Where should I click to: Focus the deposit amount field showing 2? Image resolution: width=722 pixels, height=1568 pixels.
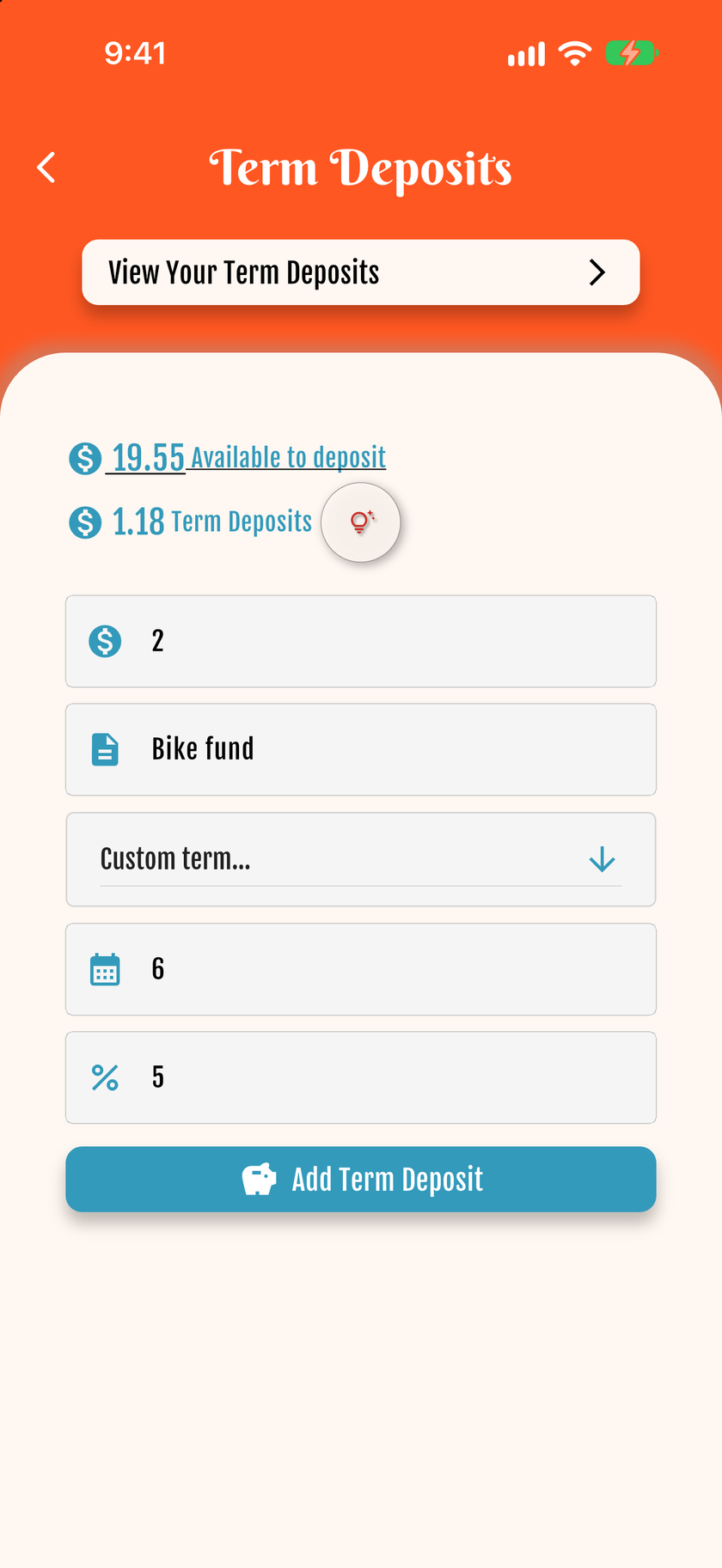[x=361, y=641]
